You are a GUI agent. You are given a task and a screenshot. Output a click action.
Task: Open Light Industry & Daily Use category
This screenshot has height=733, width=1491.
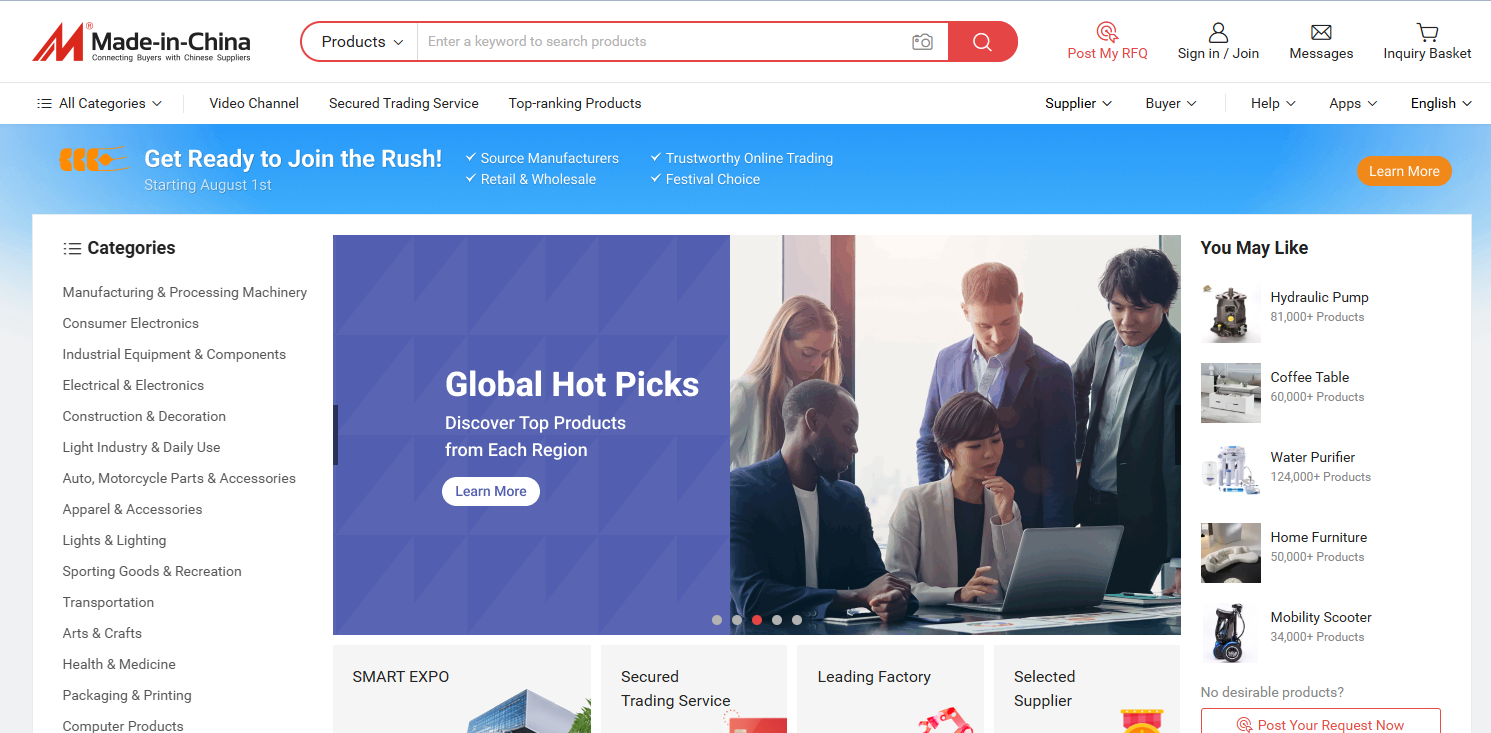141,447
